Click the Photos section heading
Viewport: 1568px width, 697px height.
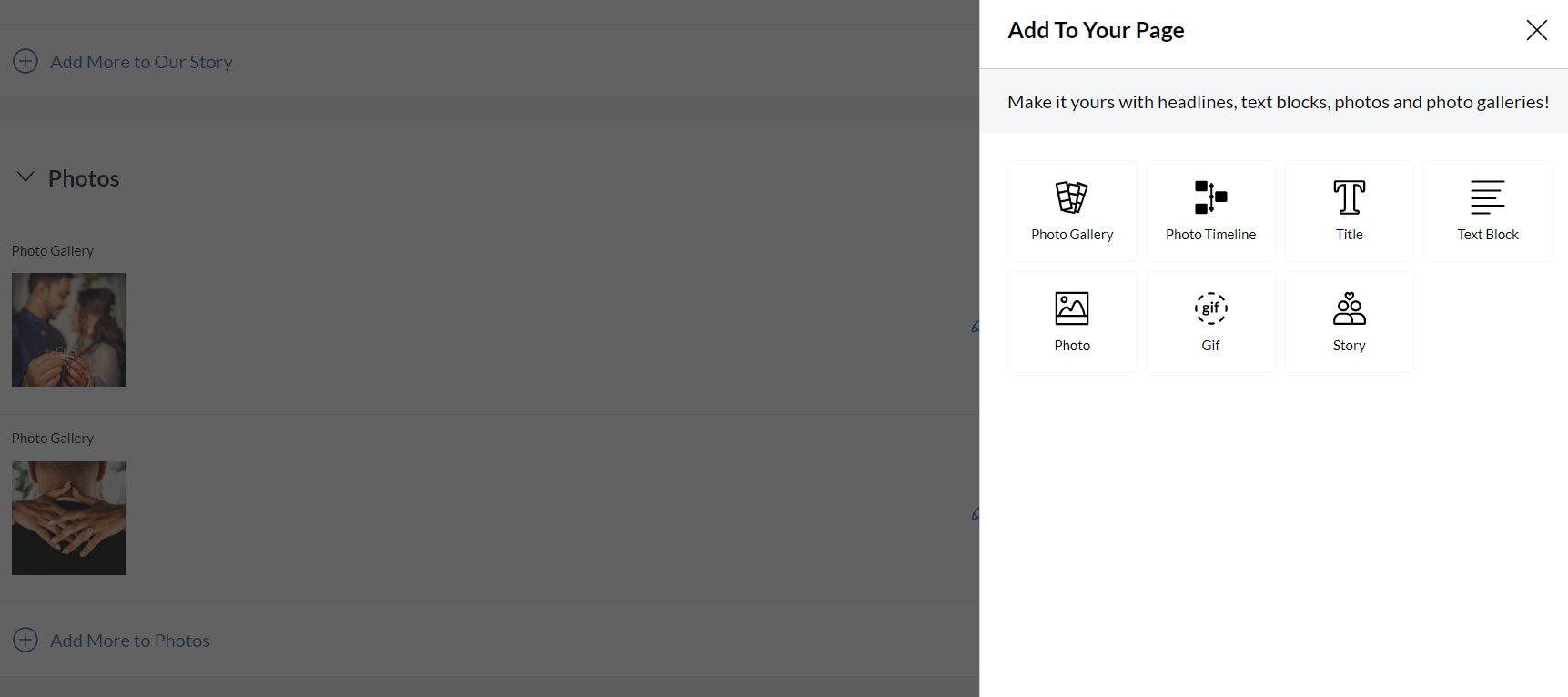point(84,178)
